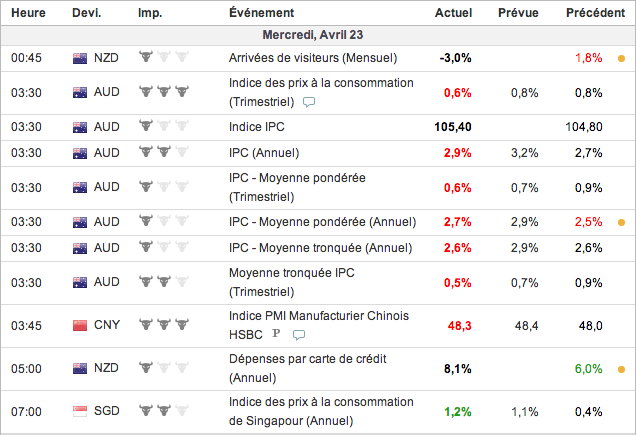637x435 pixels.
Task: Sort by the Heure column header
Action: (26, 13)
